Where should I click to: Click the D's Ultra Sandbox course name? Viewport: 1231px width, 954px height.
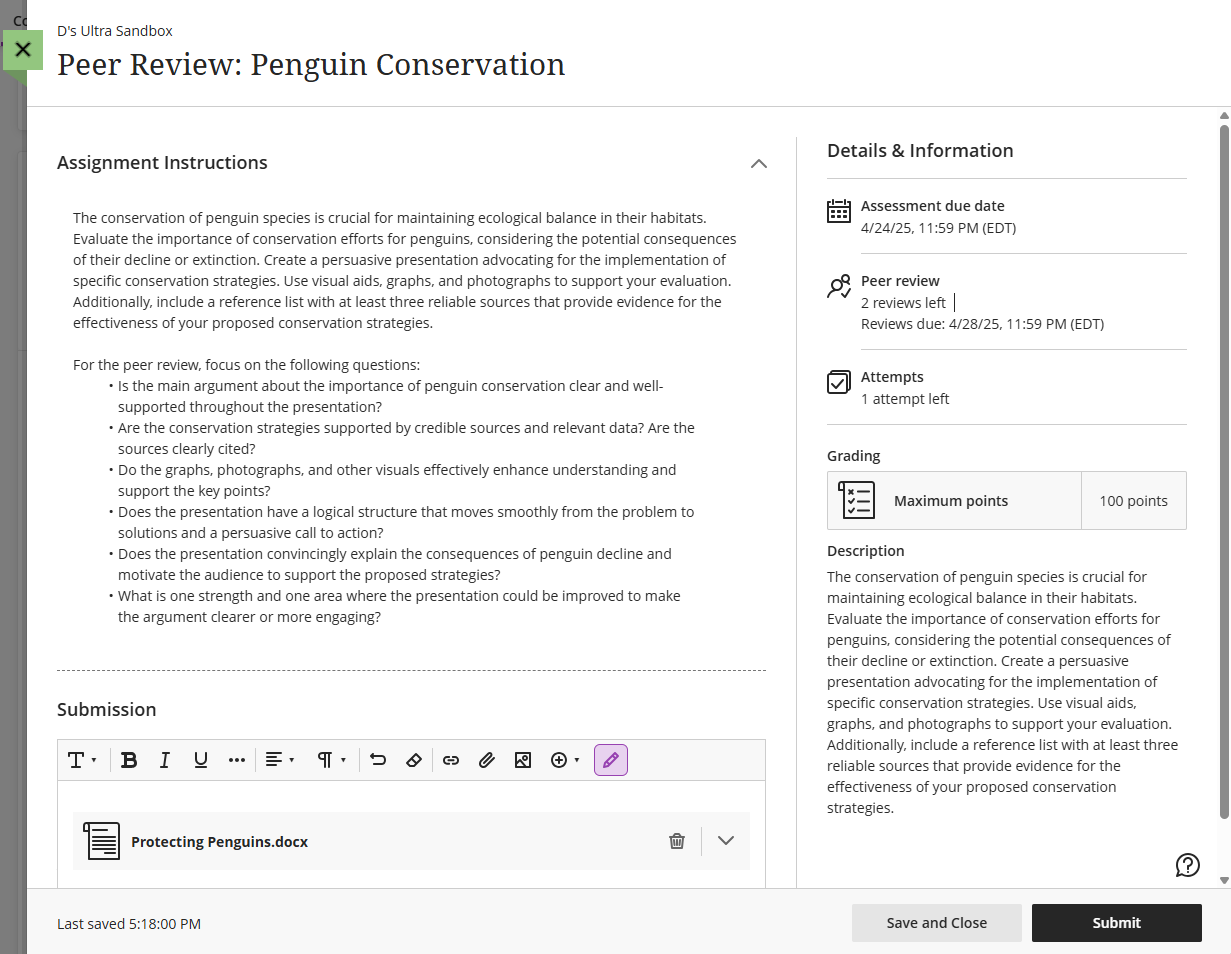[x=115, y=31]
